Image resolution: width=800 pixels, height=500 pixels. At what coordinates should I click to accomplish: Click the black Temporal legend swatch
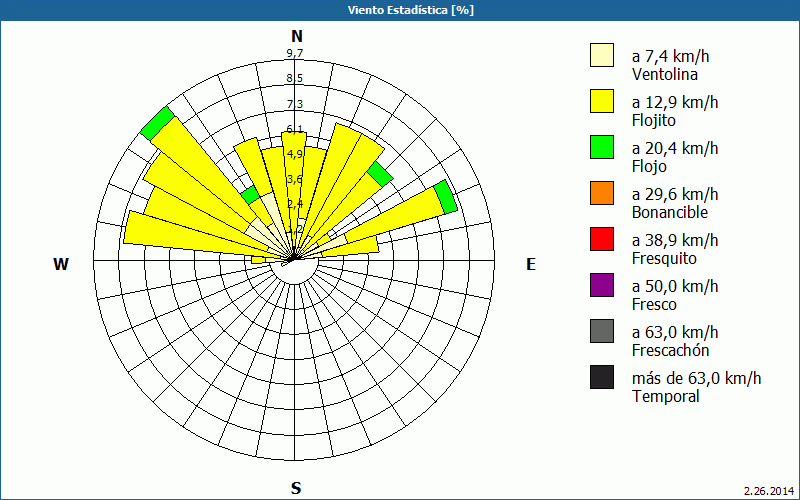602,377
